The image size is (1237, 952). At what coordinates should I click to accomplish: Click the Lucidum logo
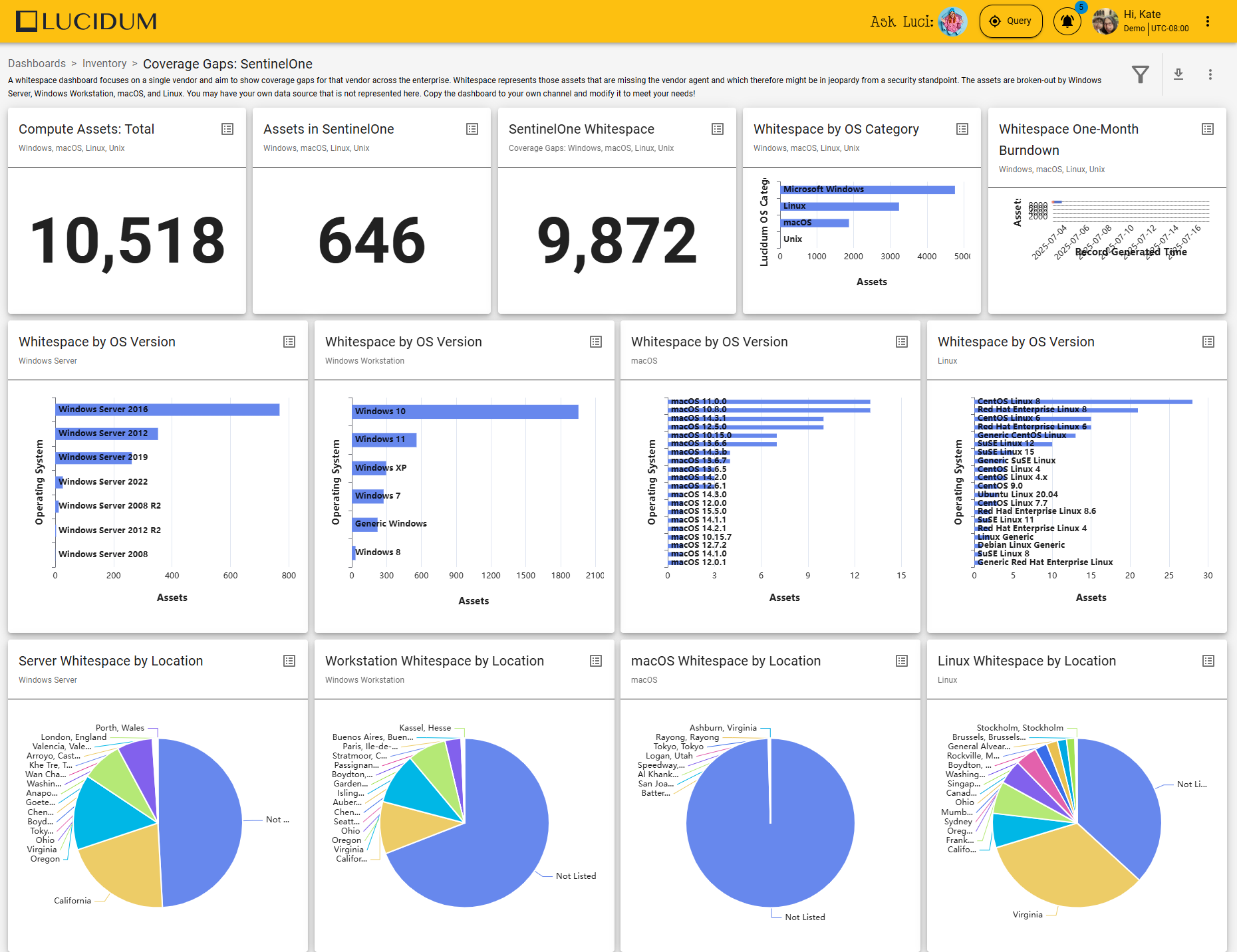point(86,21)
